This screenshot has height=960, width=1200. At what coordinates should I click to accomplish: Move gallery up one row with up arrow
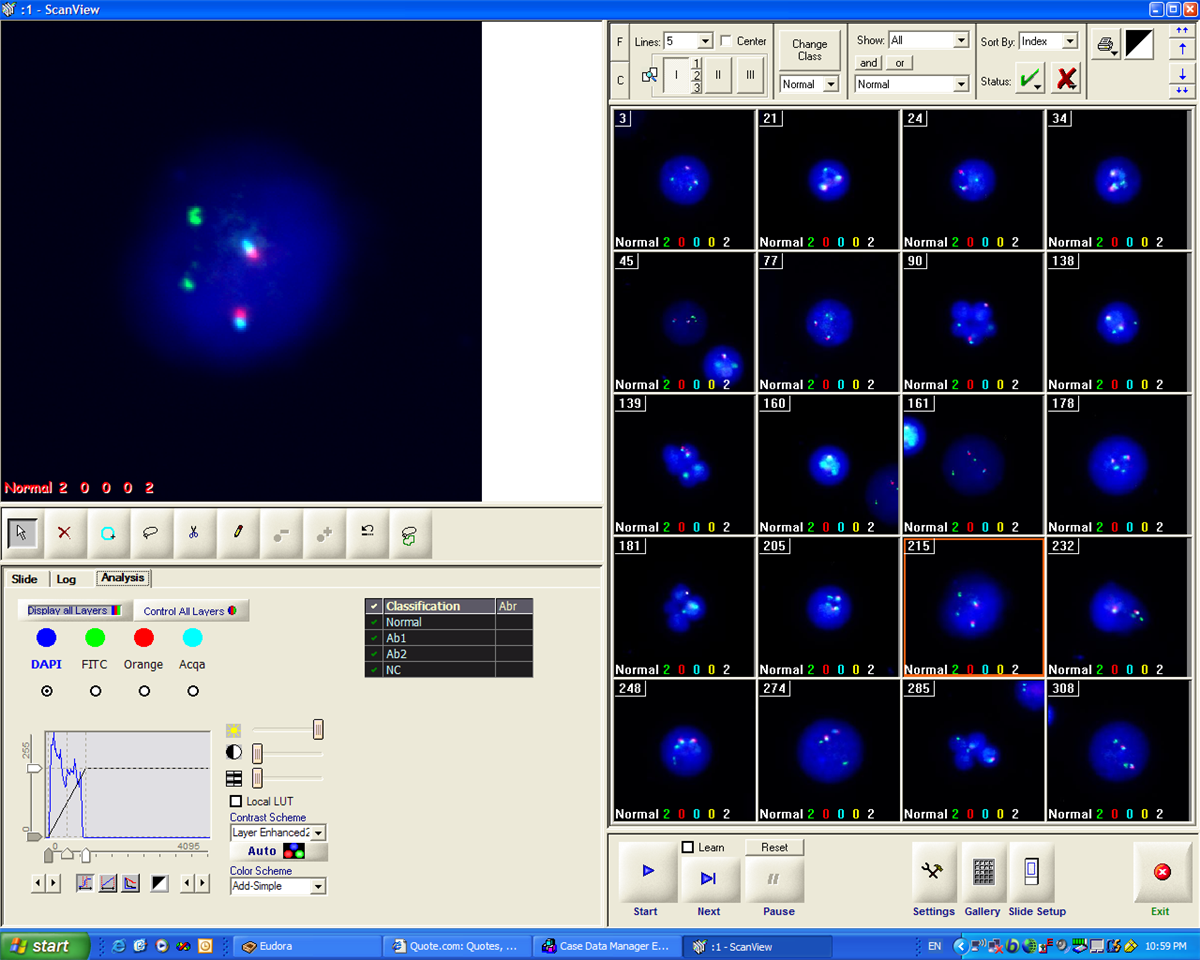coord(1182,48)
